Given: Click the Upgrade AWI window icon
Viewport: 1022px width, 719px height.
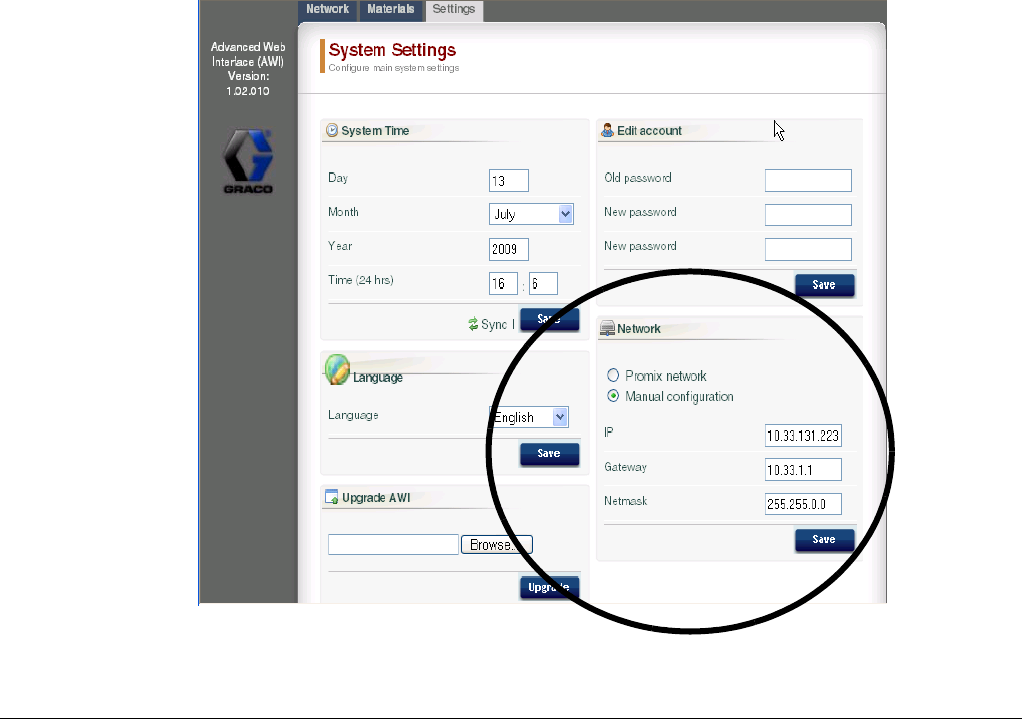Looking at the screenshot, I should click(332, 497).
